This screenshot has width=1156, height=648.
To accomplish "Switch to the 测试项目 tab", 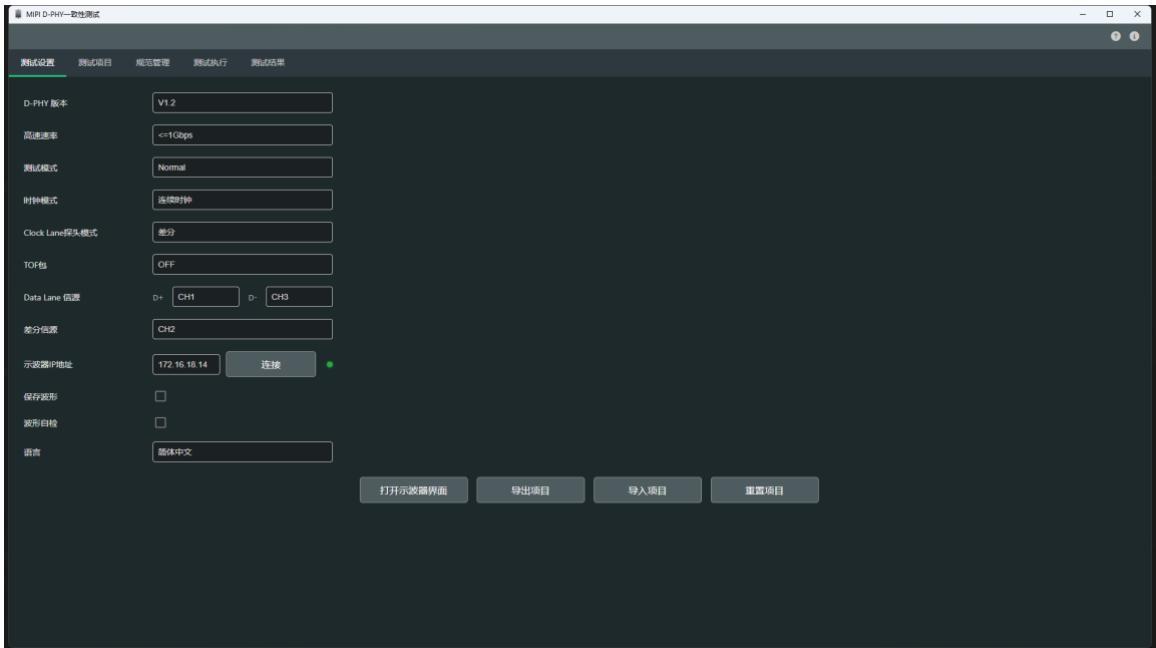I will [95, 63].
